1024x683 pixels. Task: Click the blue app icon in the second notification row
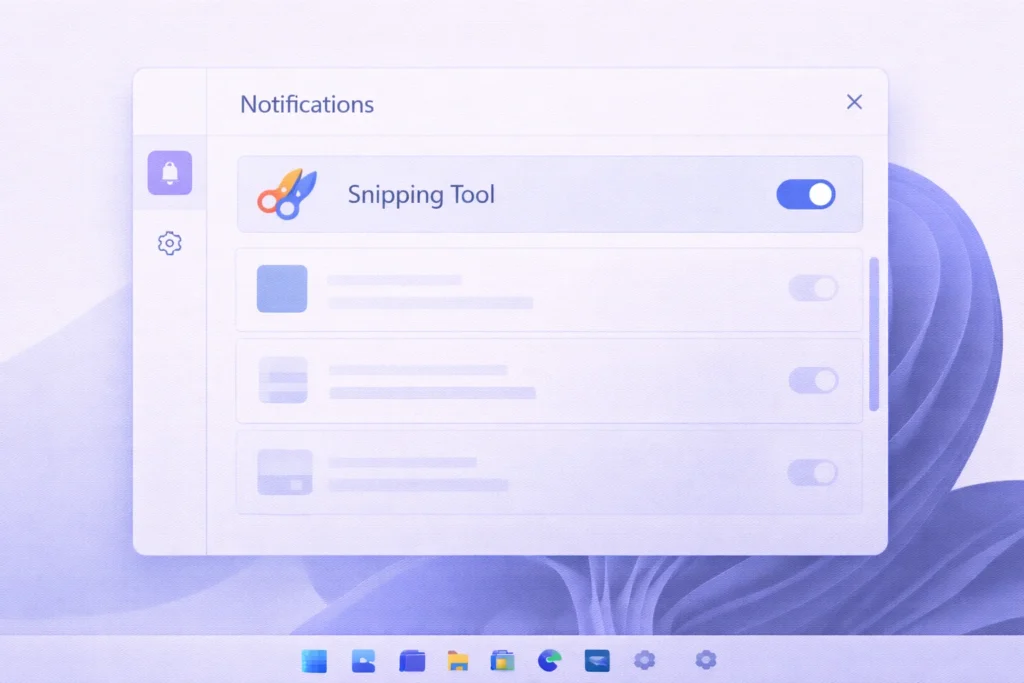coord(282,288)
